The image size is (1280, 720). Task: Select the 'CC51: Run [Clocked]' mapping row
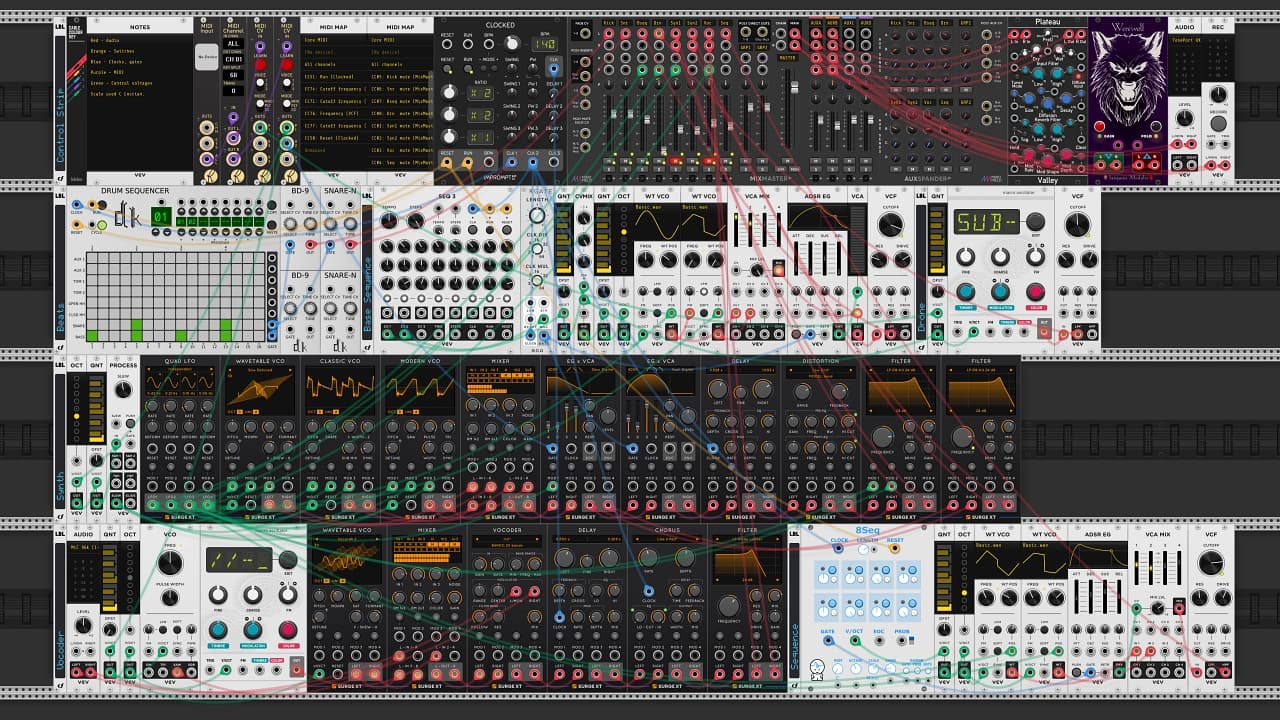coord(335,77)
